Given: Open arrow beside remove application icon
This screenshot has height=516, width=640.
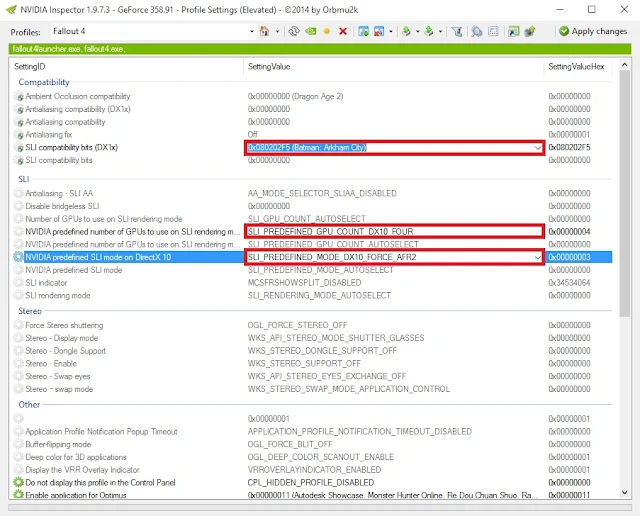Looking at the screenshot, I should 391,31.
